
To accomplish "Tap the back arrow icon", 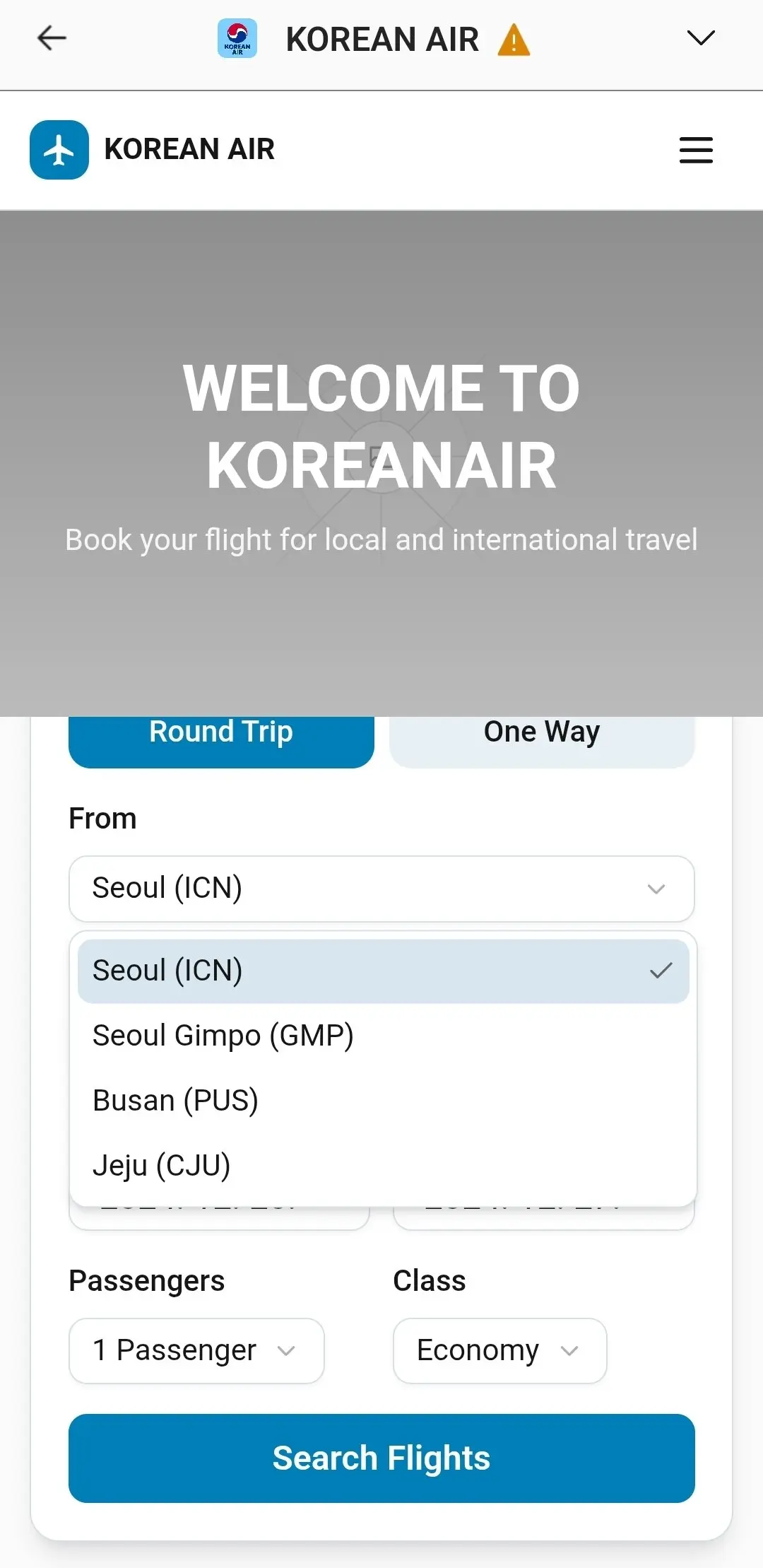I will point(52,38).
